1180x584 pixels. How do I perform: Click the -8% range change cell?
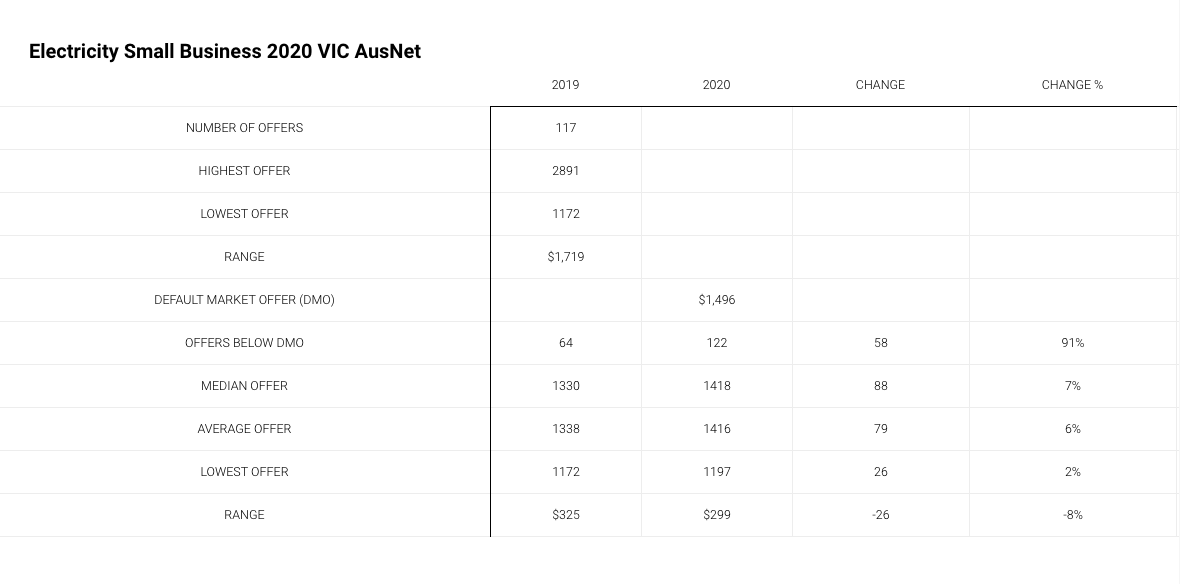[x=1072, y=514]
